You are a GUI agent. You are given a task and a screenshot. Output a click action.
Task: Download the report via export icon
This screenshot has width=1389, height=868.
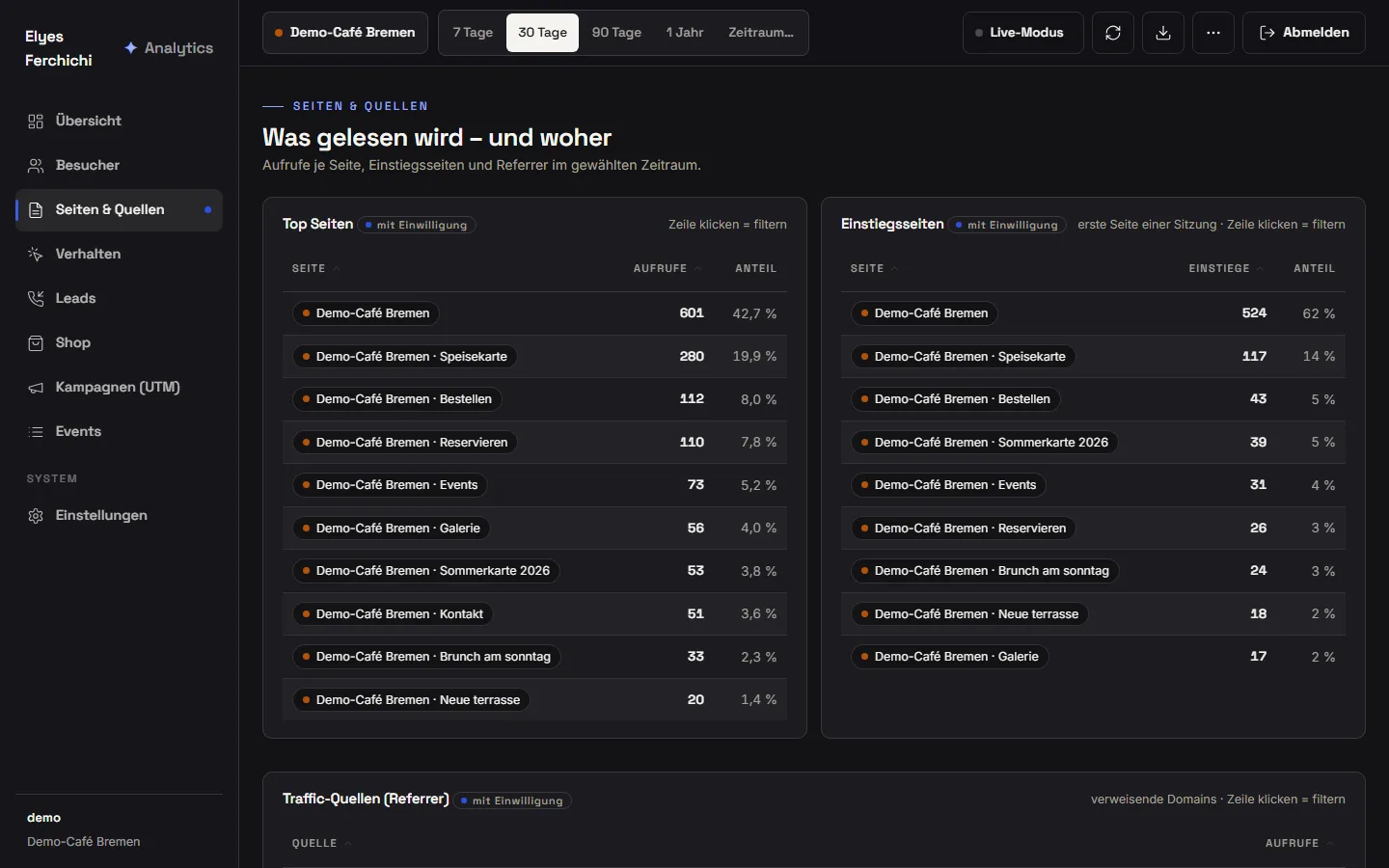click(1163, 33)
